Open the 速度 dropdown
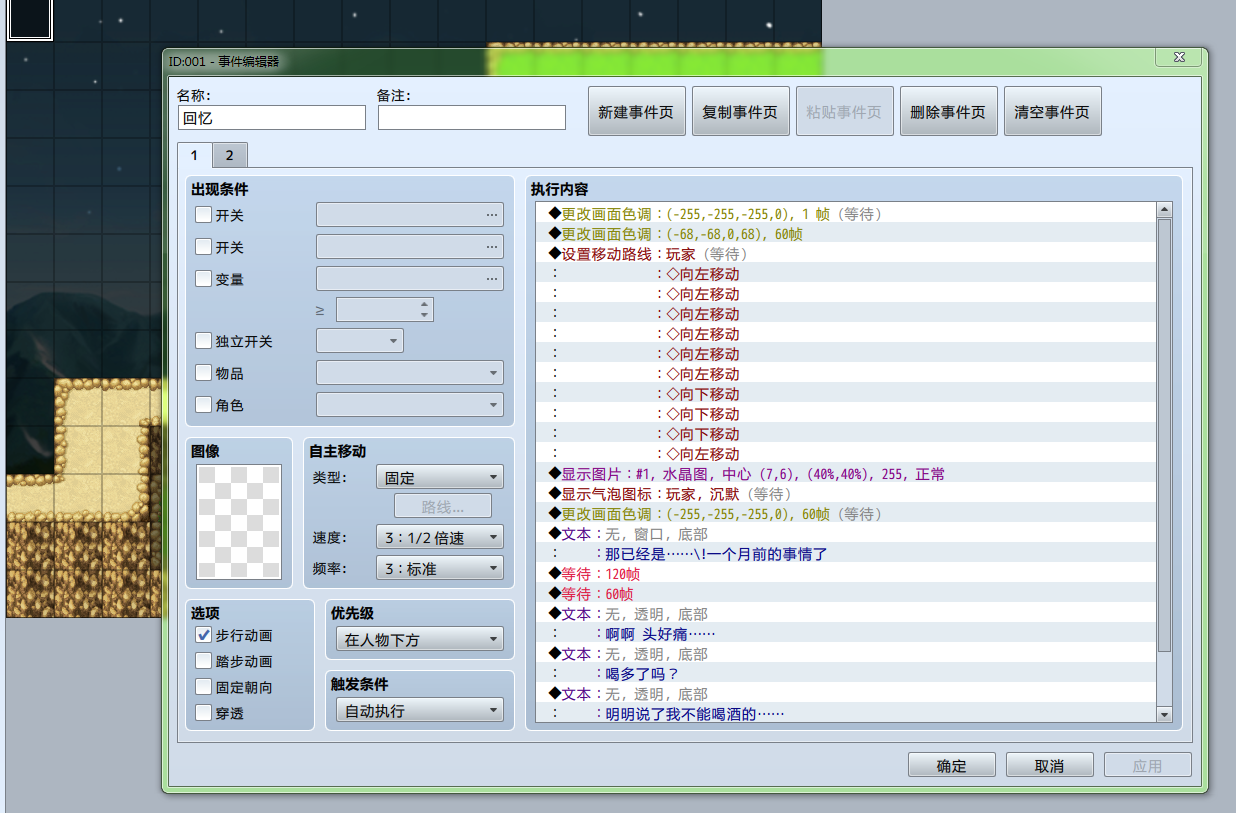 440,537
